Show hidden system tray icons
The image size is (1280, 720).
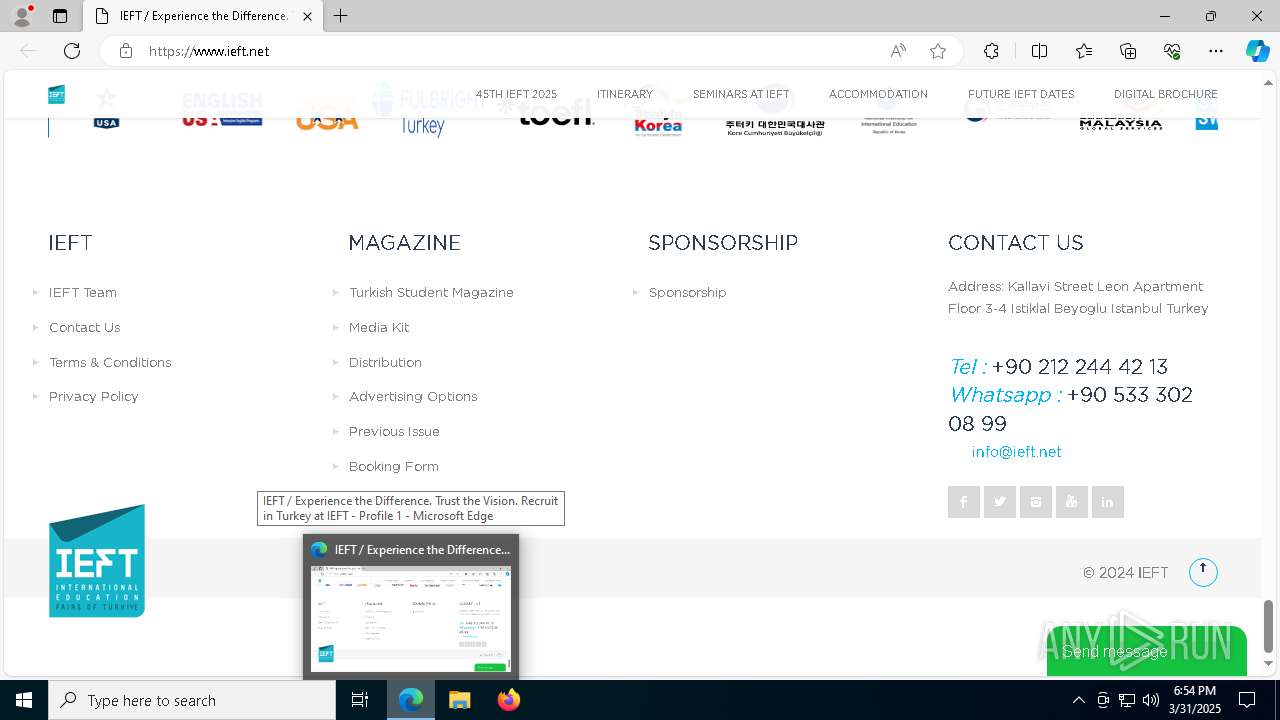[x=1078, y=700]
